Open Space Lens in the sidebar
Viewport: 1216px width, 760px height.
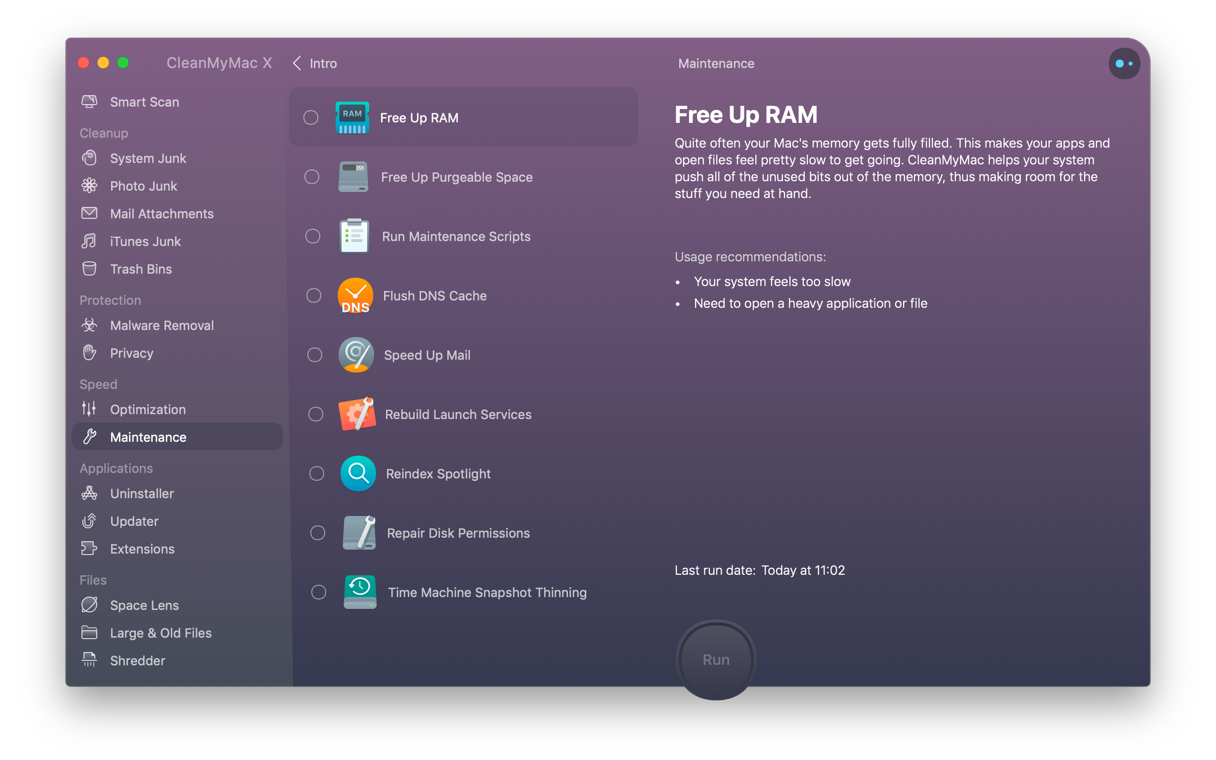tap(177, 605)
